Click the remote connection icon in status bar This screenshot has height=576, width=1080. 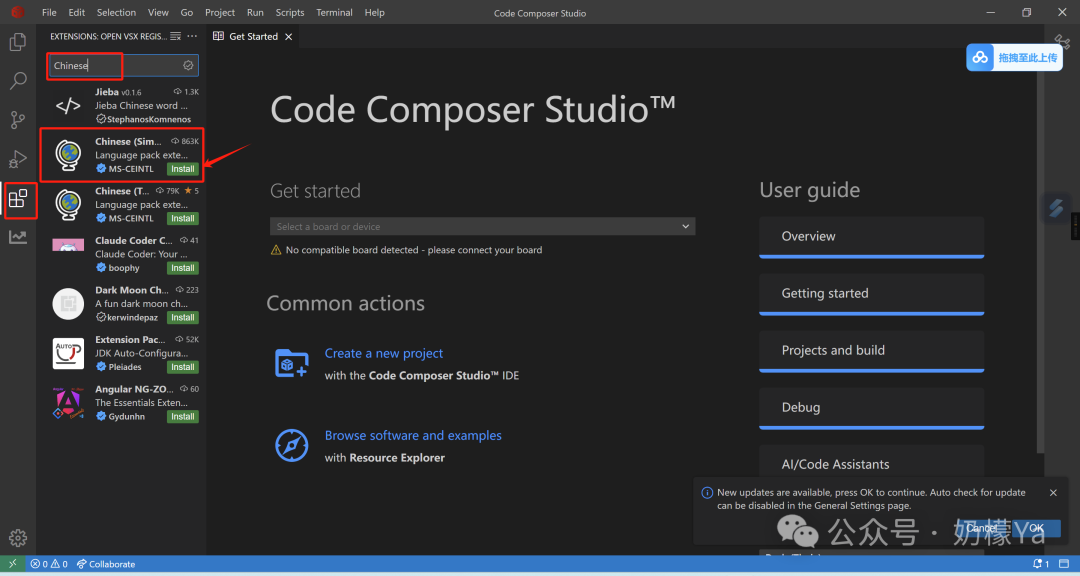click(12, 564)
